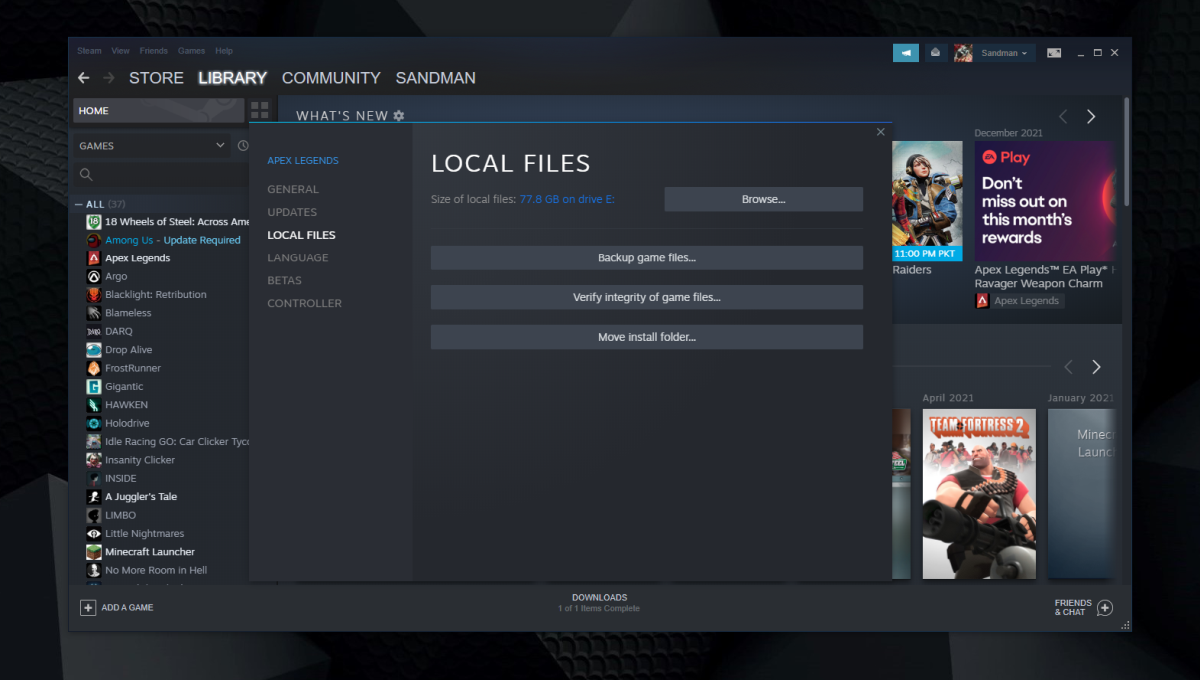Open Friends & Chat plus icon

pos(1105,607)
